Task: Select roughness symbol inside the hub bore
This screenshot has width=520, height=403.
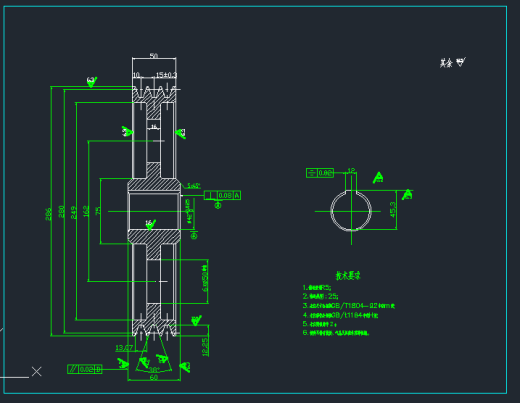Action: coord(151,224)
